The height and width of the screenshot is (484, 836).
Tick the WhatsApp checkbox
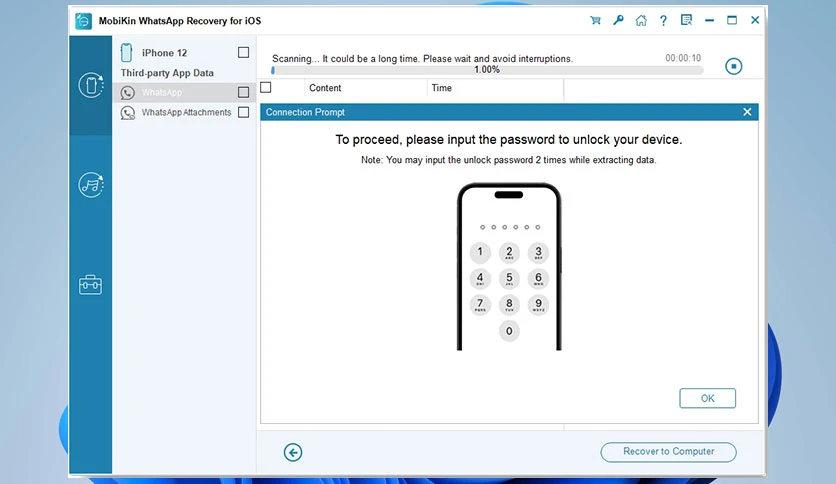[x=244, y=93]
